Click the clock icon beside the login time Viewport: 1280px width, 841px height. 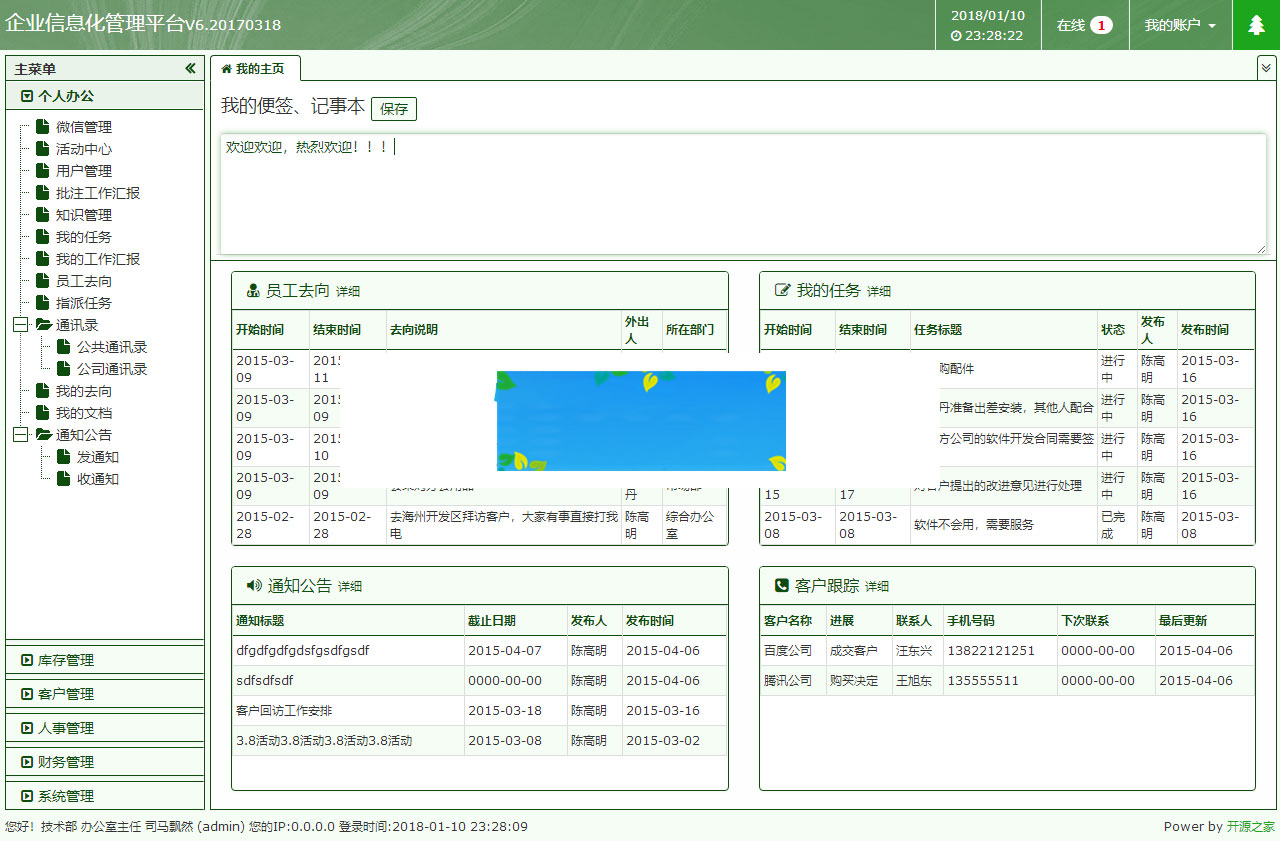(x=954, y=33)
